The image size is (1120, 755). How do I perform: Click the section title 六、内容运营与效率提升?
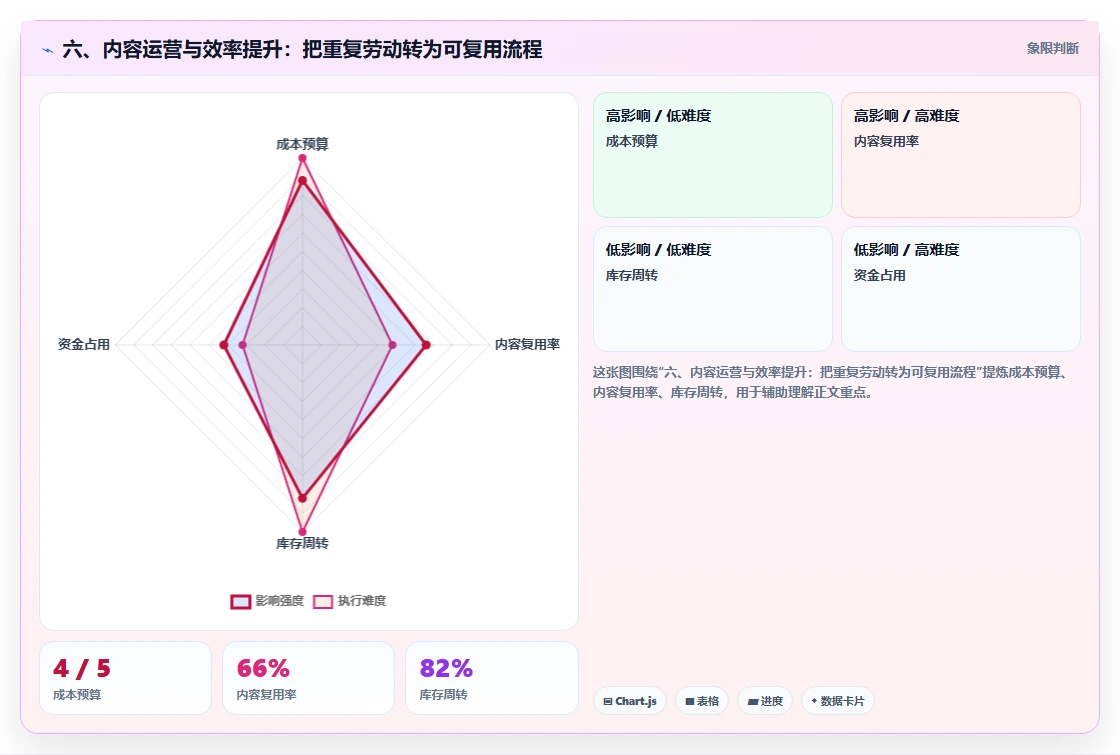302,49
